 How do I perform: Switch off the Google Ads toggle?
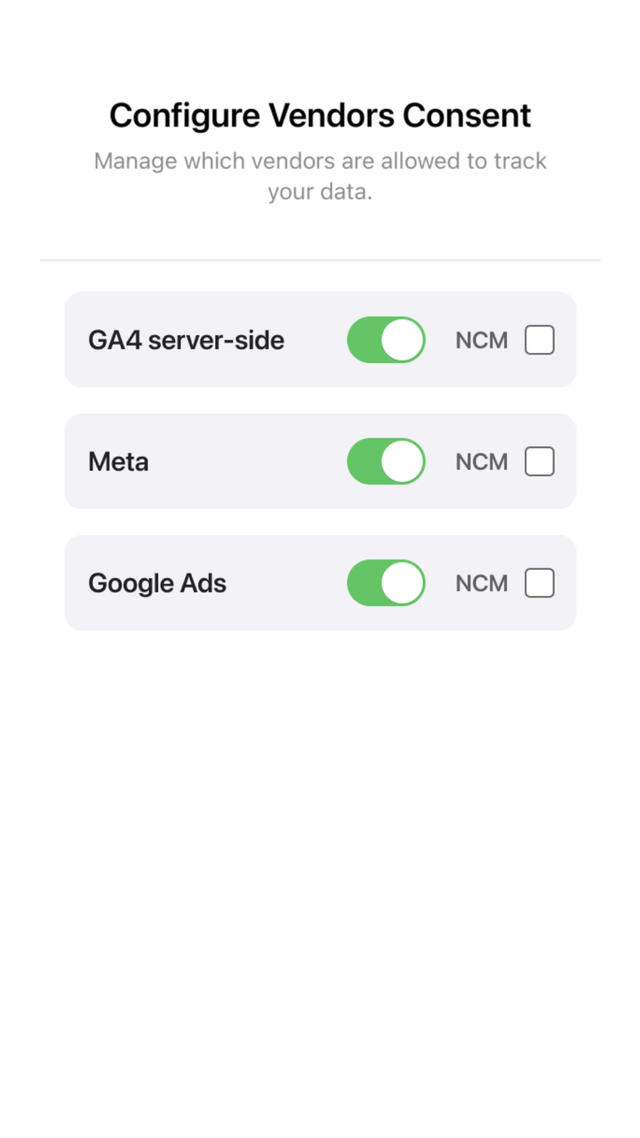pos(386,583)
